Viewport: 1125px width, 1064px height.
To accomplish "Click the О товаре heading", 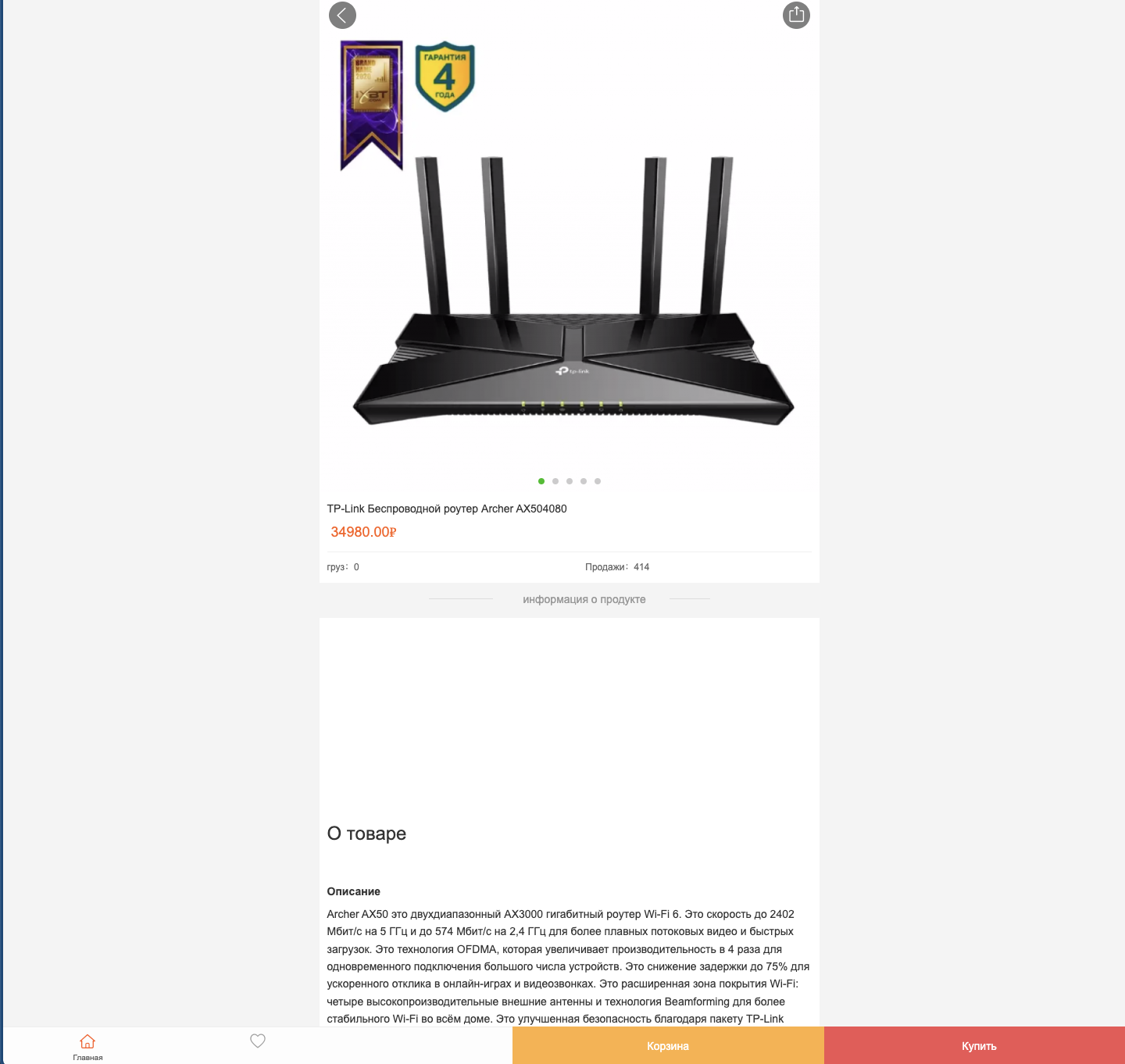I will tap(366, 834).
